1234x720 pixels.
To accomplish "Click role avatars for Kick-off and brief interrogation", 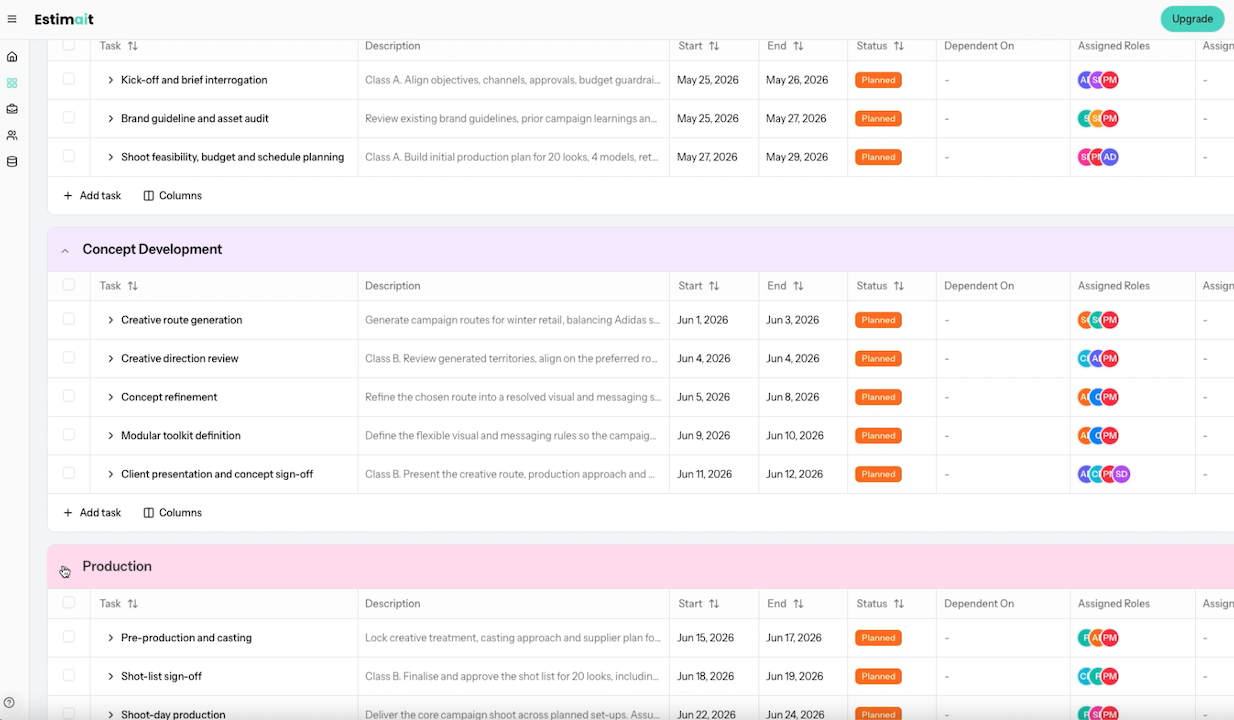I will click(1098, 80).
